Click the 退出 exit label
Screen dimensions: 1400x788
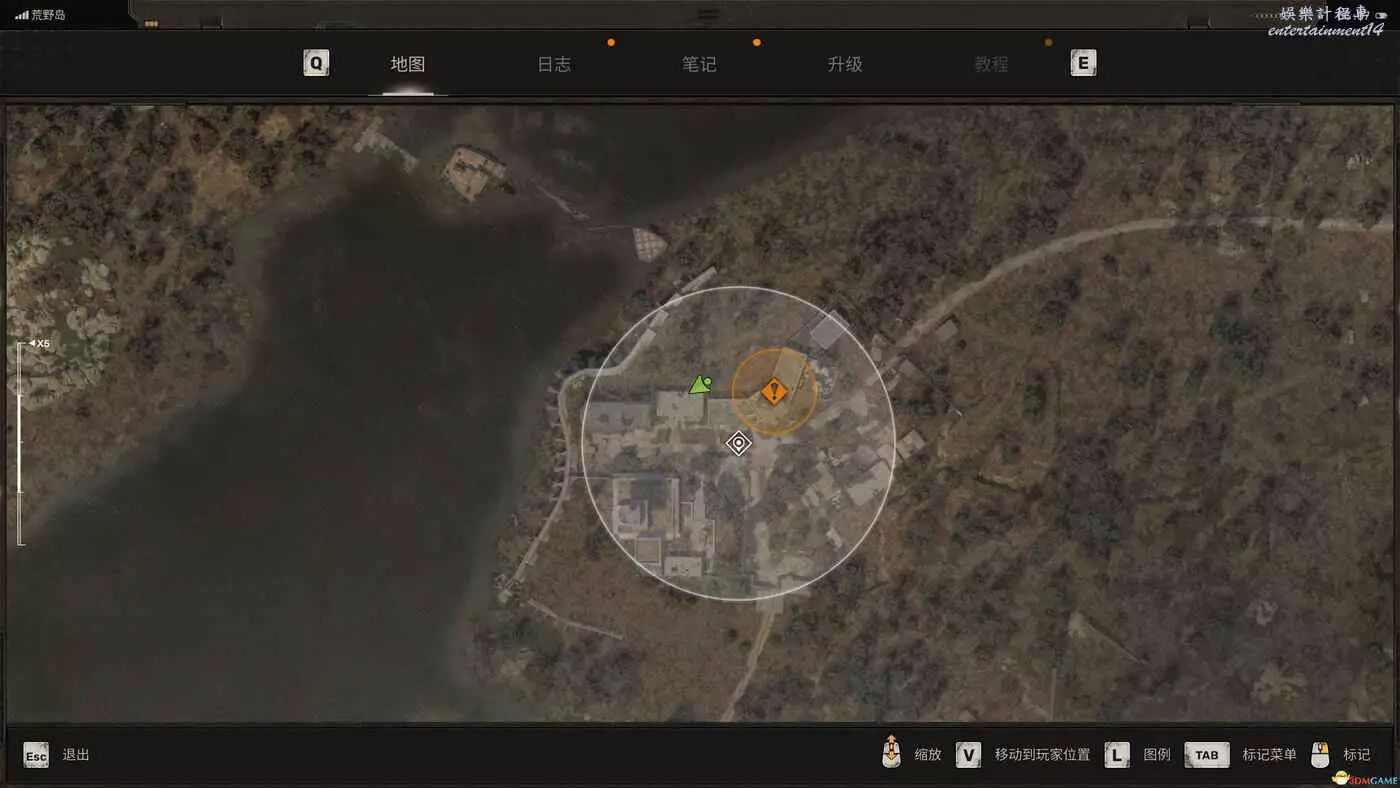coord(76,755)
